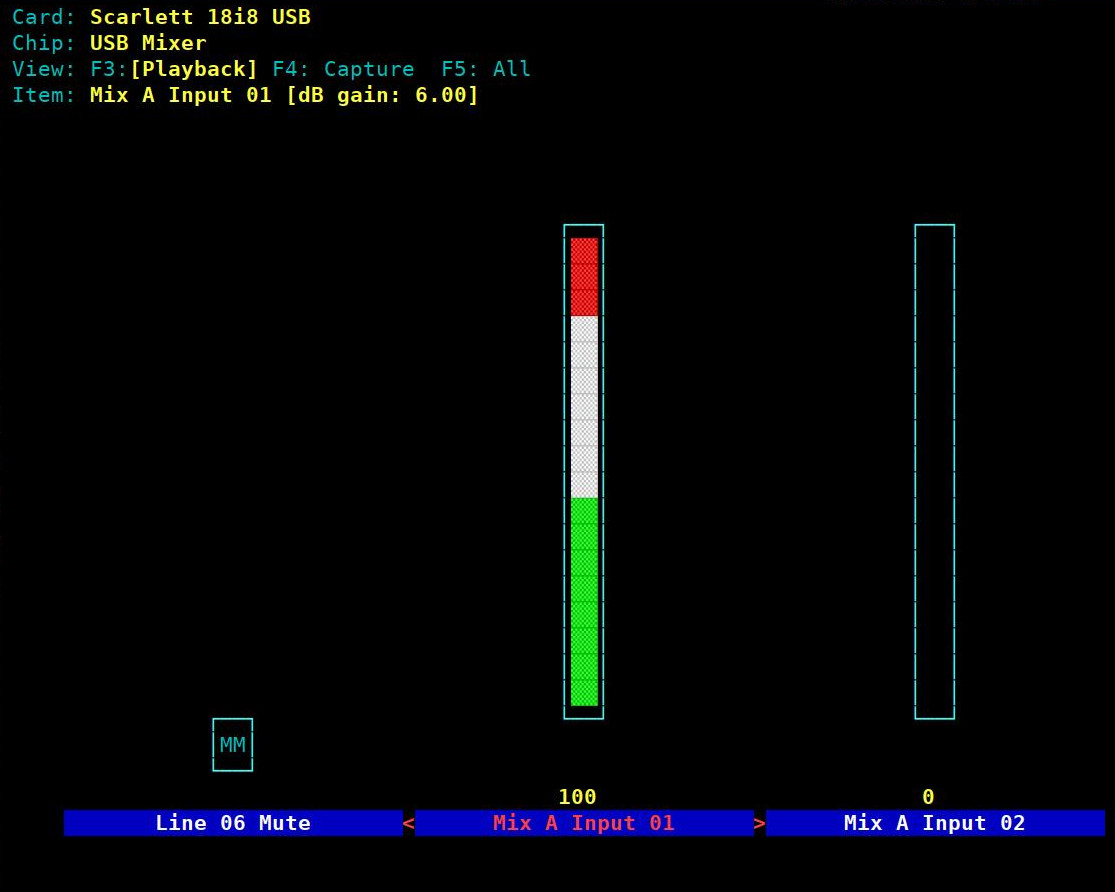The image size is (1115, 892).
Task: Click the volume value 0
Action: [928, 797]
